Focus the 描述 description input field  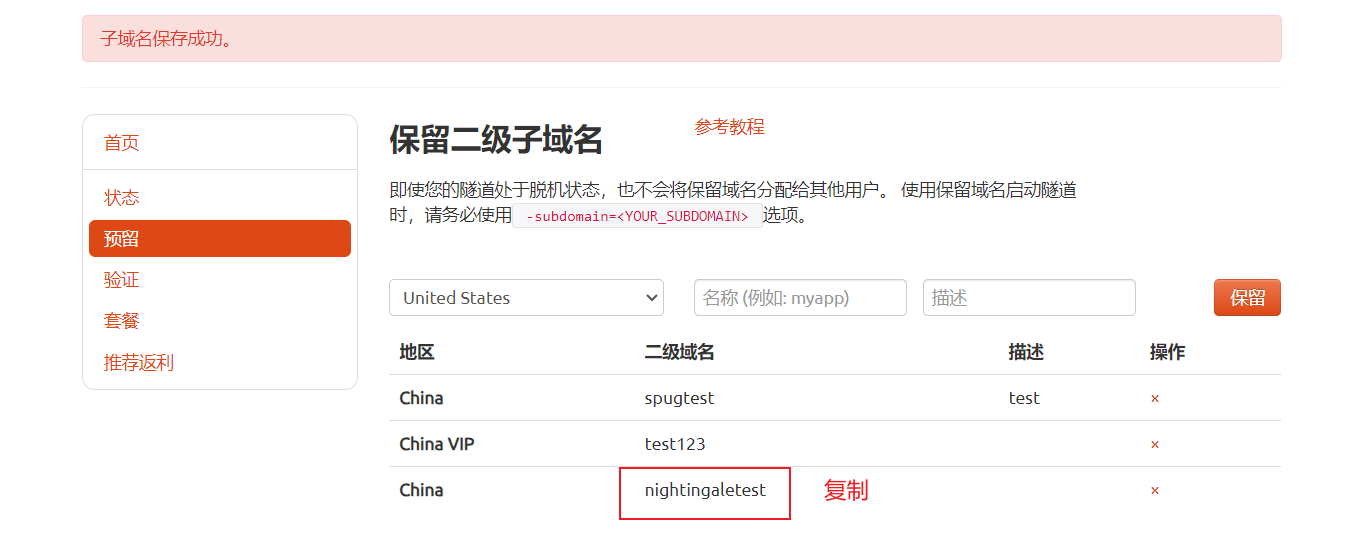coord(1029,298)
